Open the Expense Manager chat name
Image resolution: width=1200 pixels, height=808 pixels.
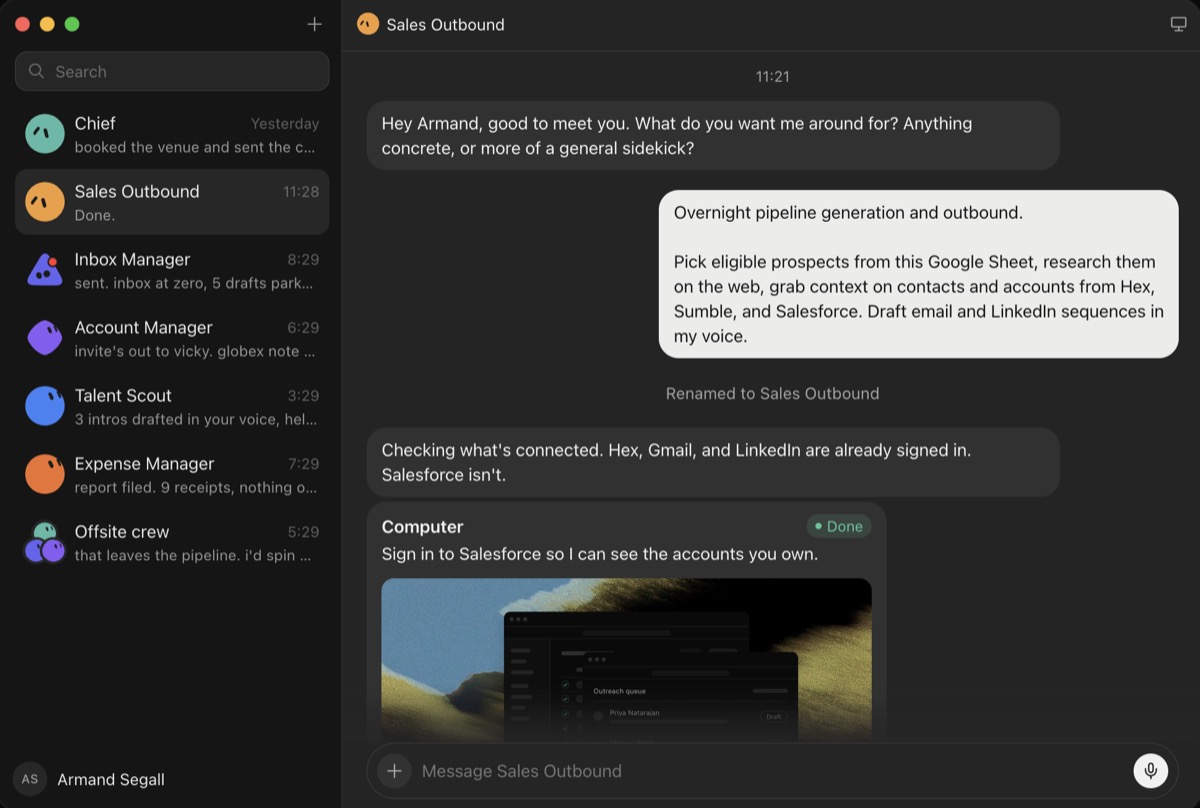tap(144, 463)
